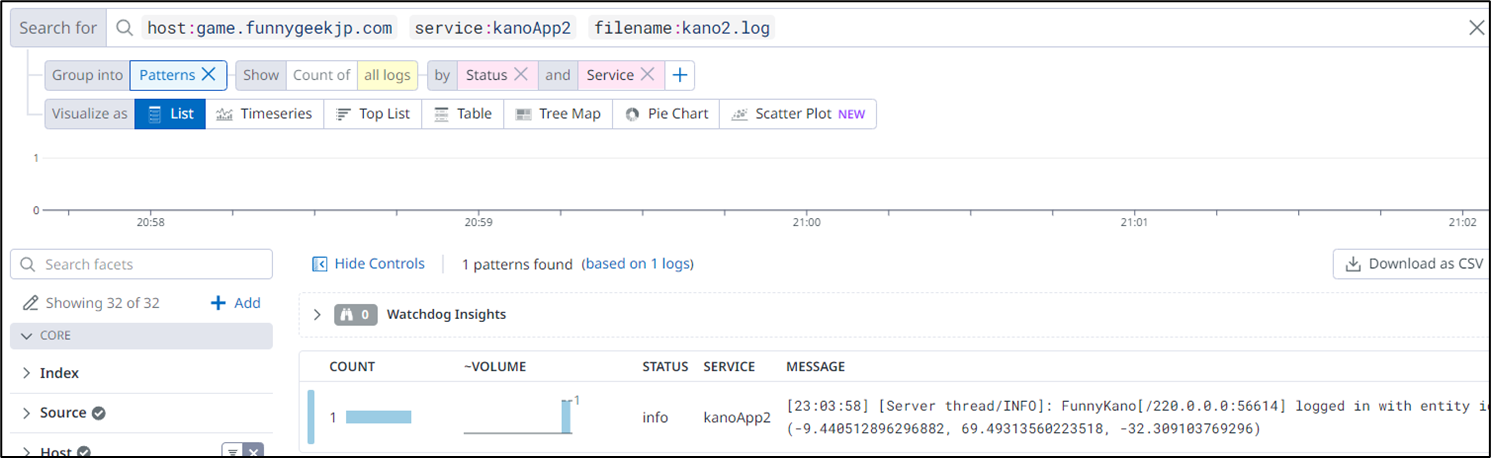Screen dimensions: 1491x458
Task: Click the Service group-by field
Action: 610,75
